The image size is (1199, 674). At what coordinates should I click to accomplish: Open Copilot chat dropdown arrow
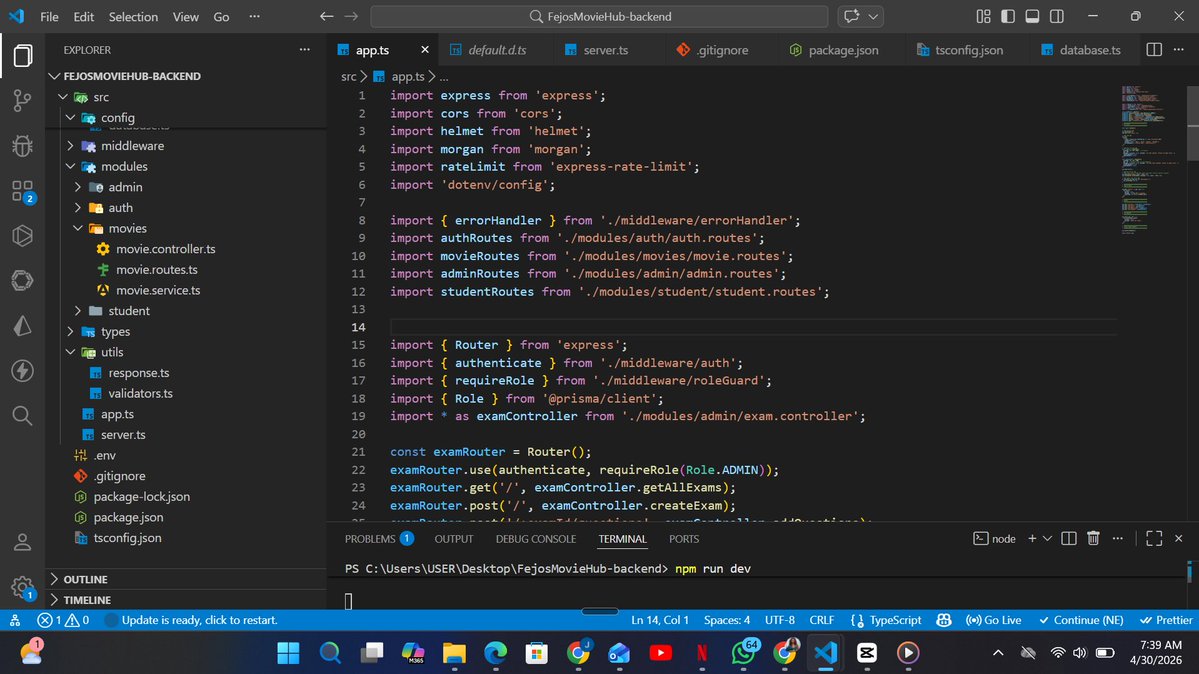pyautogui.click(x=873, y=16)
